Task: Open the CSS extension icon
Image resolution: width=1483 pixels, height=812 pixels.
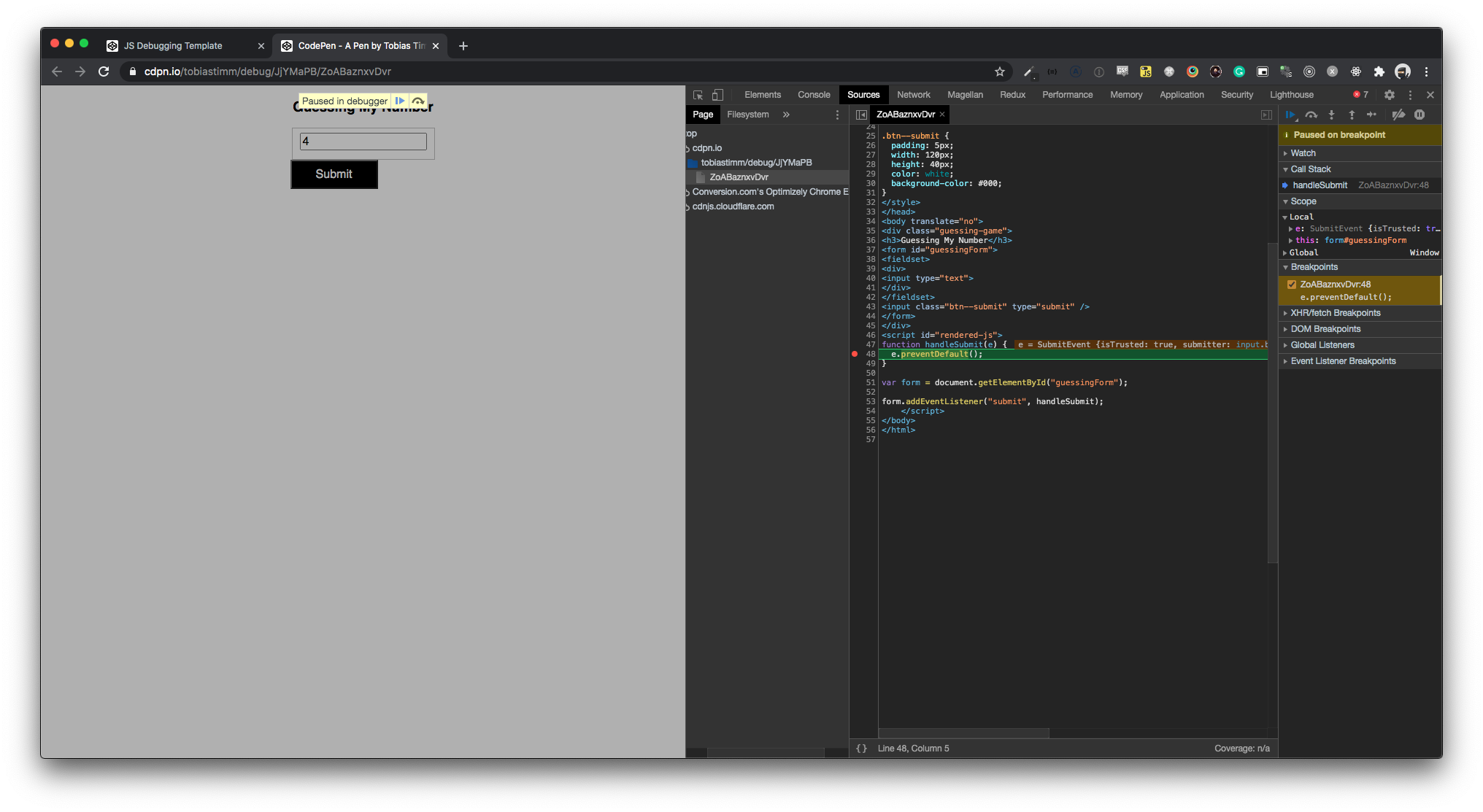Action: [x=1122, y=71]
